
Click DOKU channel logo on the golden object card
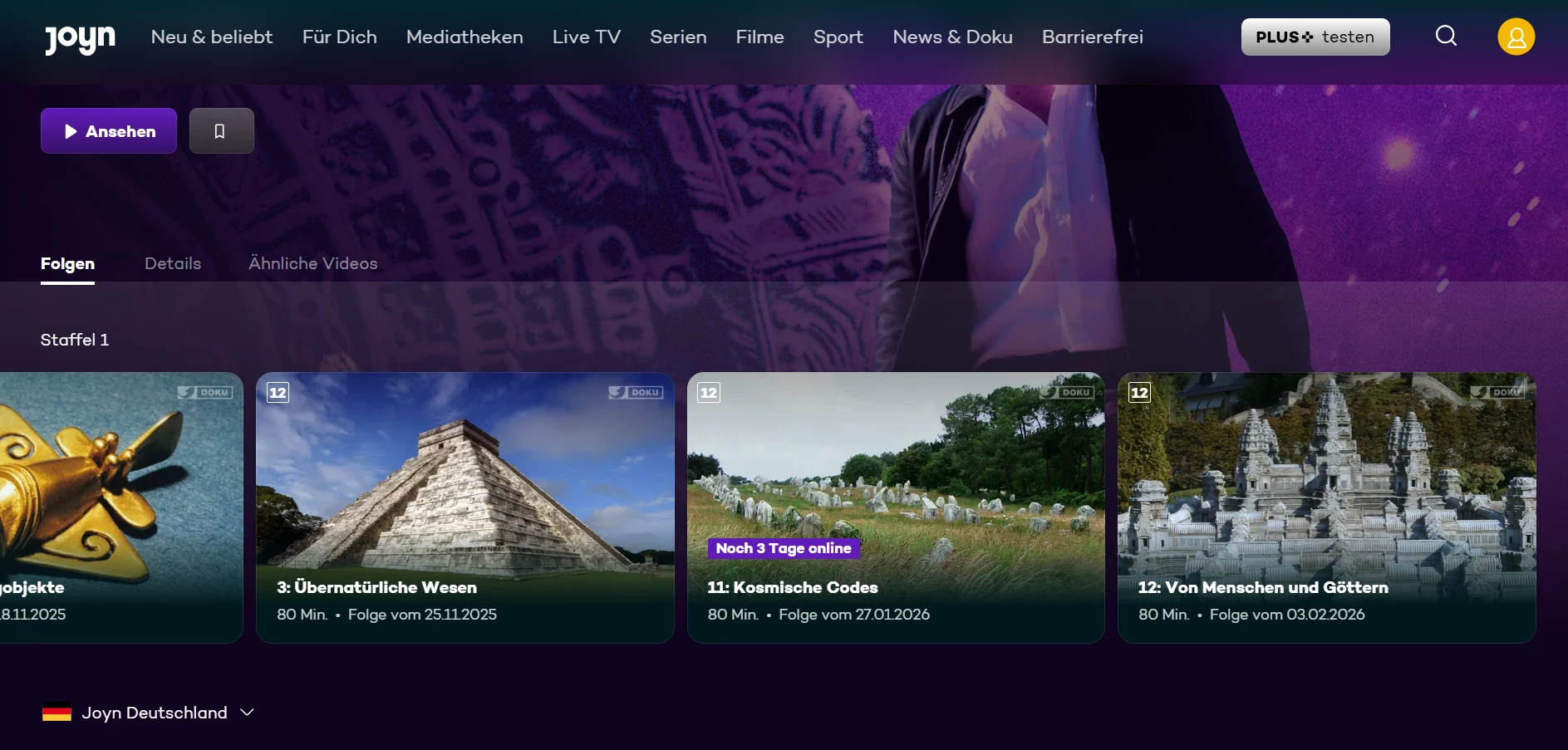click(x=204, y=392)
